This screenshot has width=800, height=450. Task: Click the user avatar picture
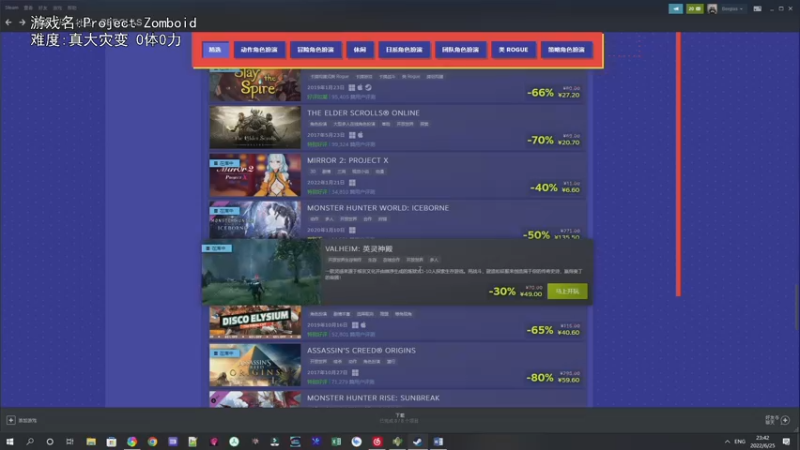pyautogui.click(x=712, y=9)
